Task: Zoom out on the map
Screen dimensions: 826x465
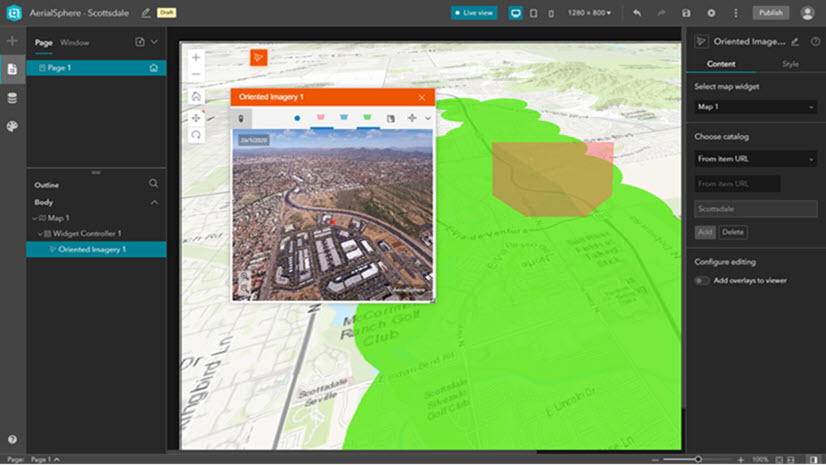Action: click(x=196, y=74)
